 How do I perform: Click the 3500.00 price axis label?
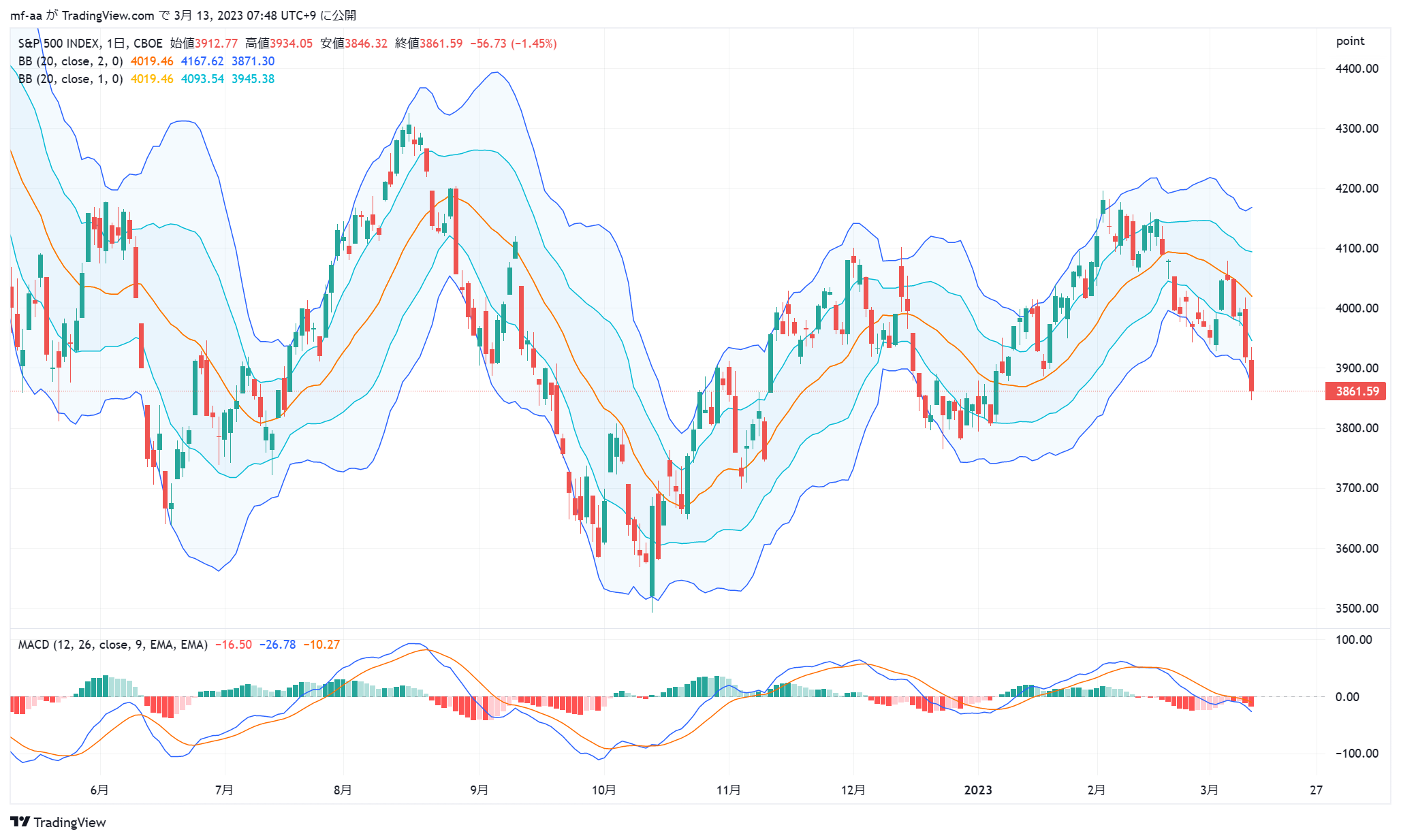[1357, 609]
